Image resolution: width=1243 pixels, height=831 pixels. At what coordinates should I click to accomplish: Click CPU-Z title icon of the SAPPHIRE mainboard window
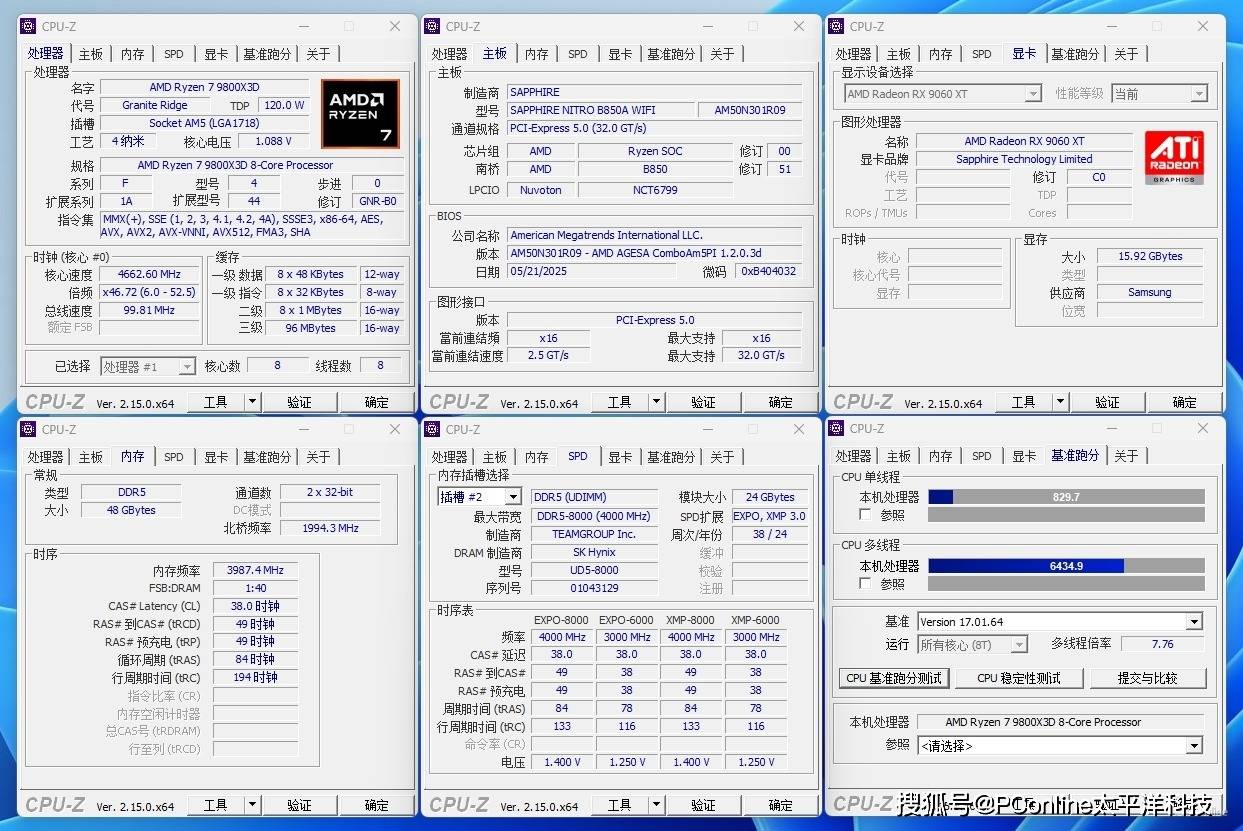(x=432, y=26)
